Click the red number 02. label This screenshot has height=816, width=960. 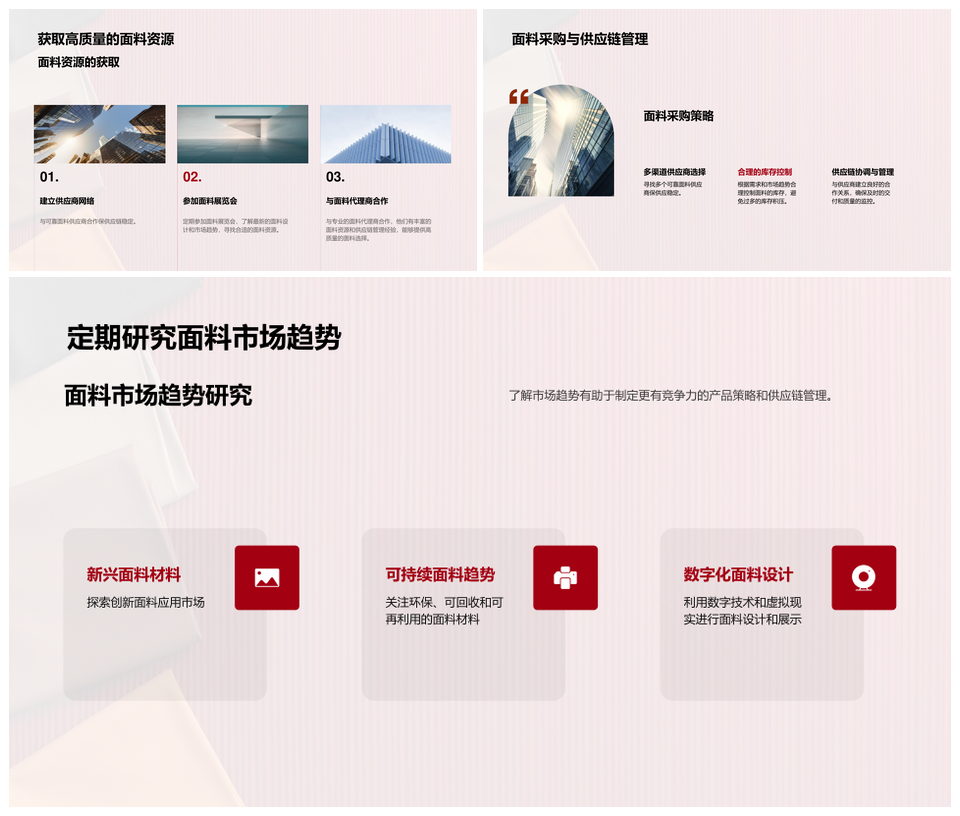coord(192,177)
